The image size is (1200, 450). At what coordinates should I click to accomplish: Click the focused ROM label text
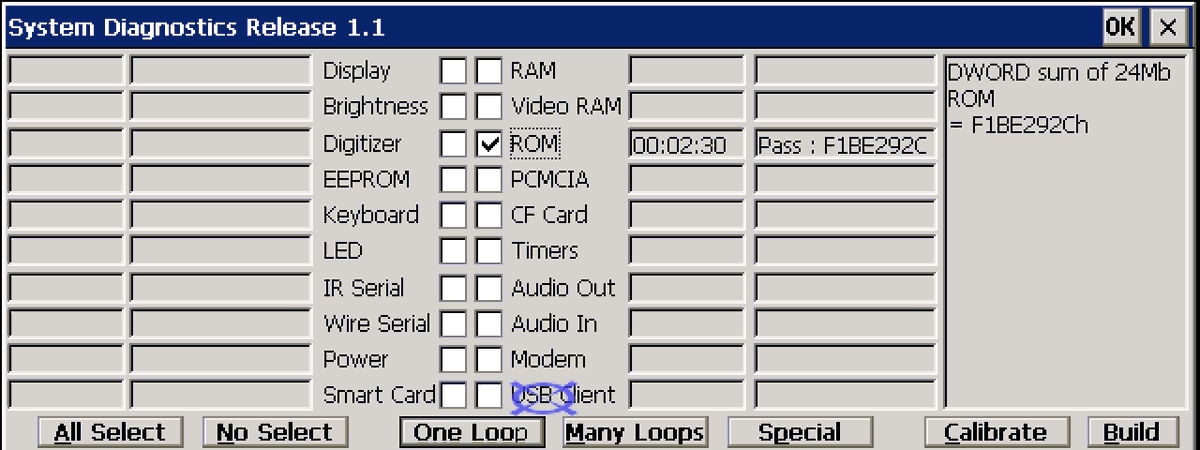535,144
